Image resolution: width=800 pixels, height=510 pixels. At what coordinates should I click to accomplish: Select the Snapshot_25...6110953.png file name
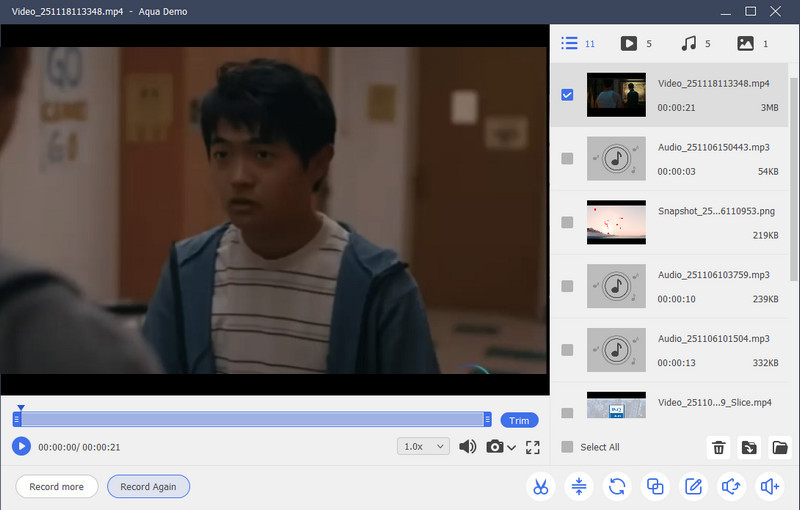coord(716,211)
